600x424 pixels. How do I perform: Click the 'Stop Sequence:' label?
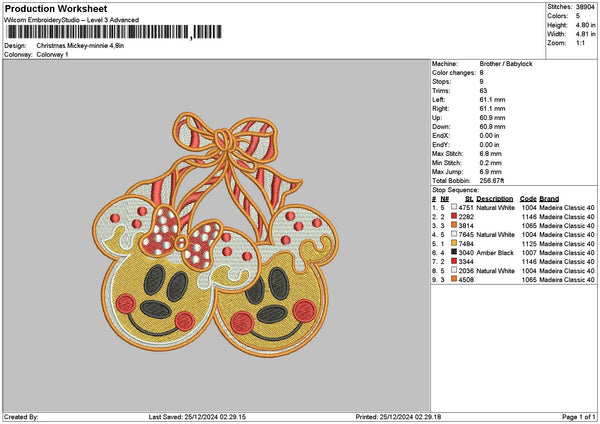455,190
